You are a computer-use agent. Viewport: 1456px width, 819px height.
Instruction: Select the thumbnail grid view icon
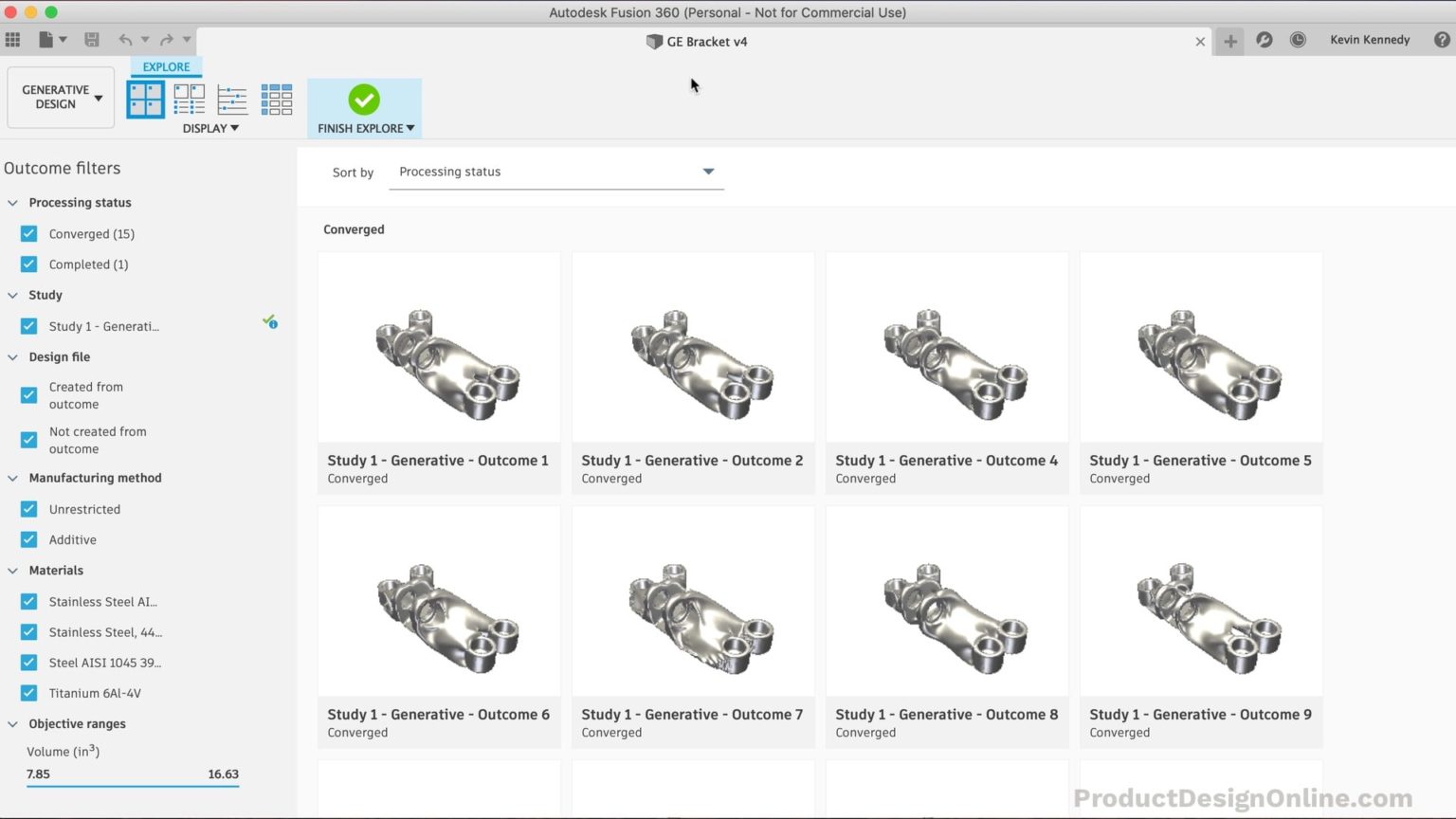(145, 99)
